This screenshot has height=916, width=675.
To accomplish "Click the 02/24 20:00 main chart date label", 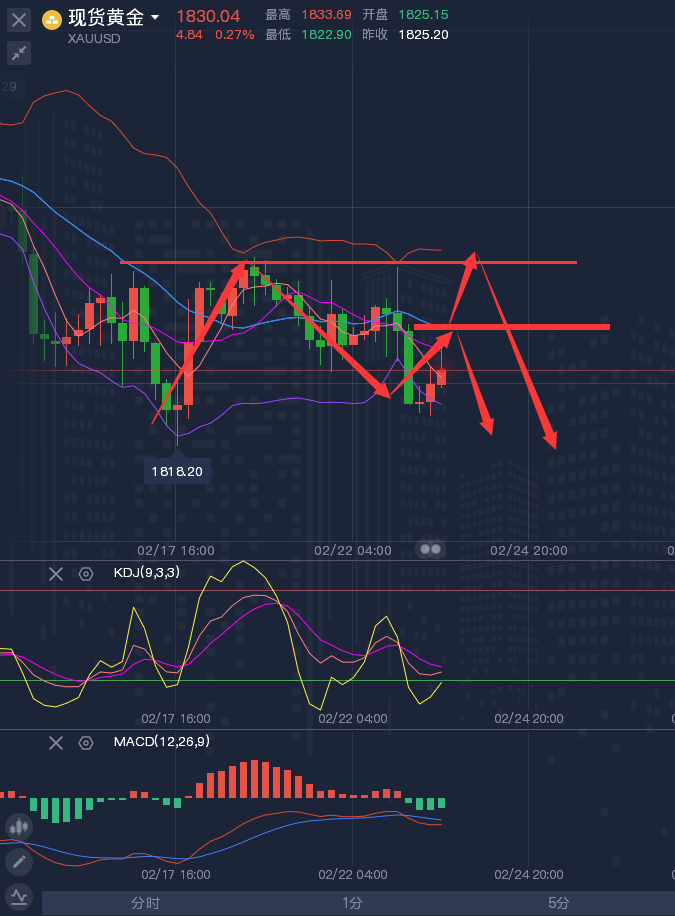I will coord(529,550).
